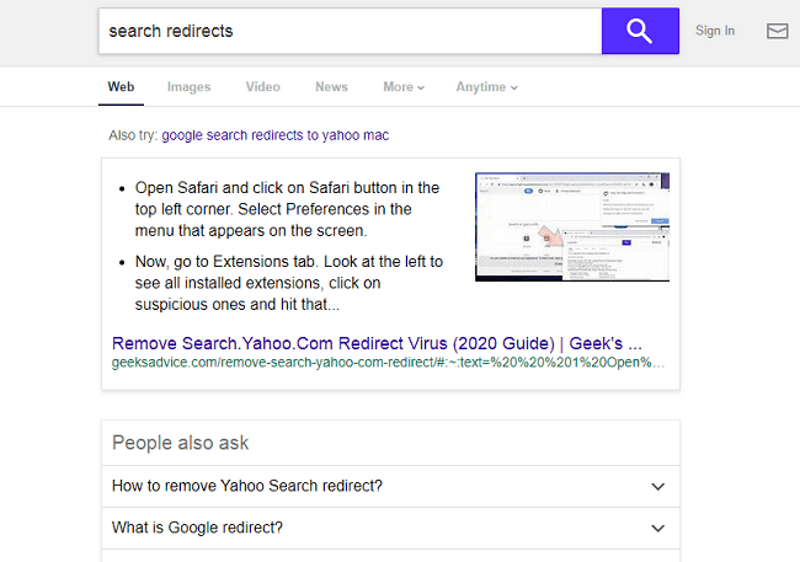Click chevron arrow next to Google redirect question
The image size is (800, 562).
tap(658, 528)
